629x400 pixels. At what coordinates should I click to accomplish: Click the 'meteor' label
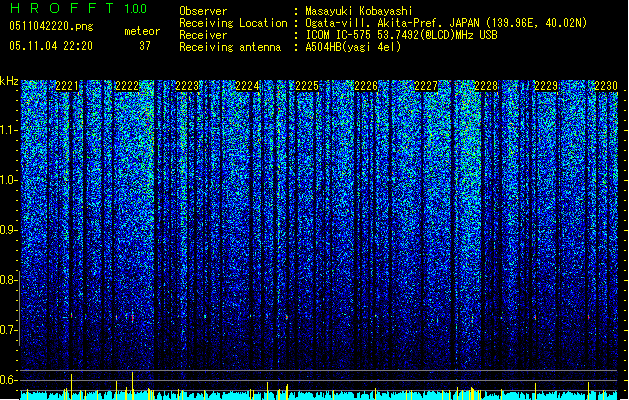point(142,31)
